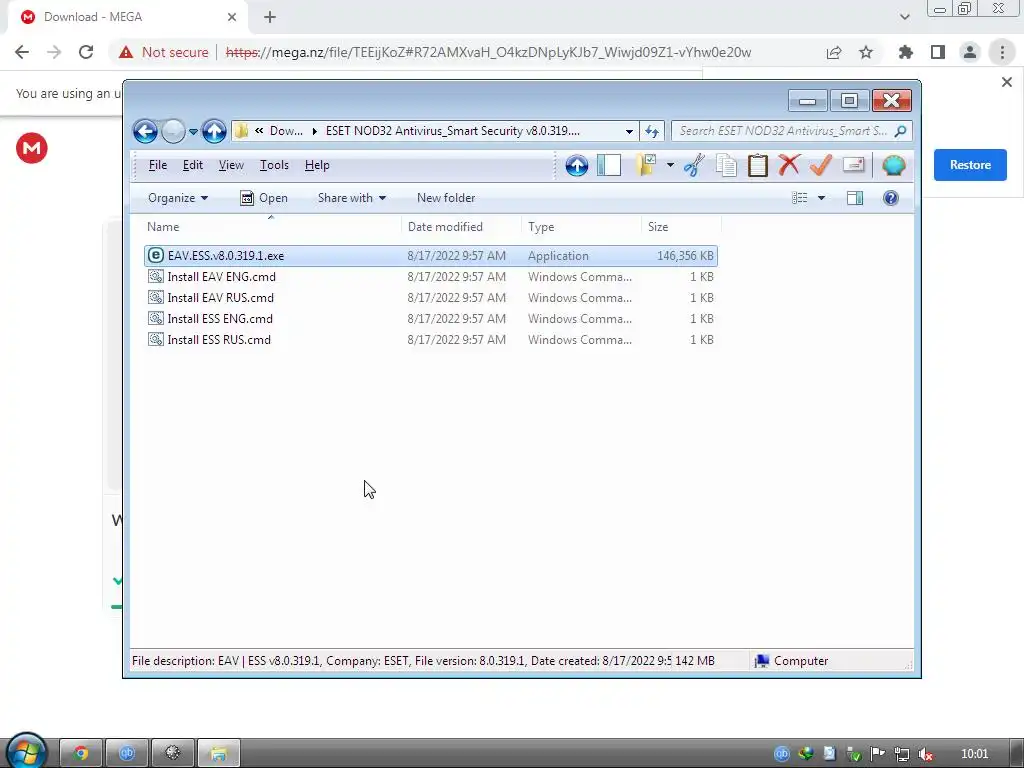1024x768 pixels.
Task: Open Chrome's three-dot menu
Action: coord(1002,52)
